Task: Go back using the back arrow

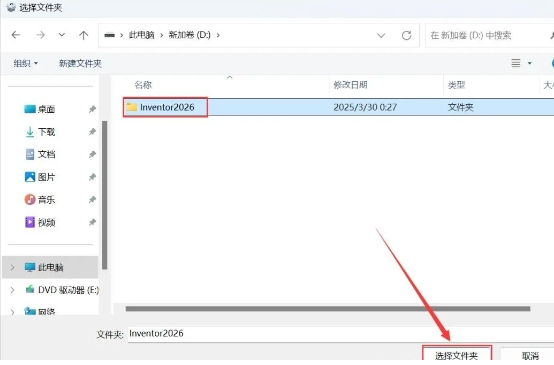Action: coord(16,35)
